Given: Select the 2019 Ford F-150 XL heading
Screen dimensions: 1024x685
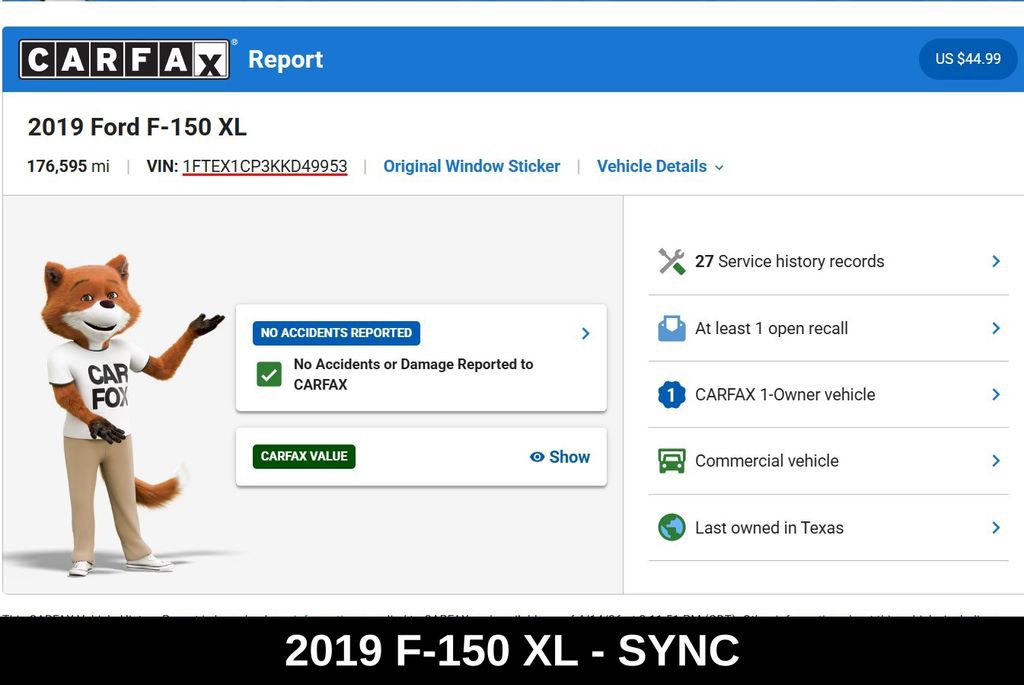Looking at the screenshot, I should (137, 127).
